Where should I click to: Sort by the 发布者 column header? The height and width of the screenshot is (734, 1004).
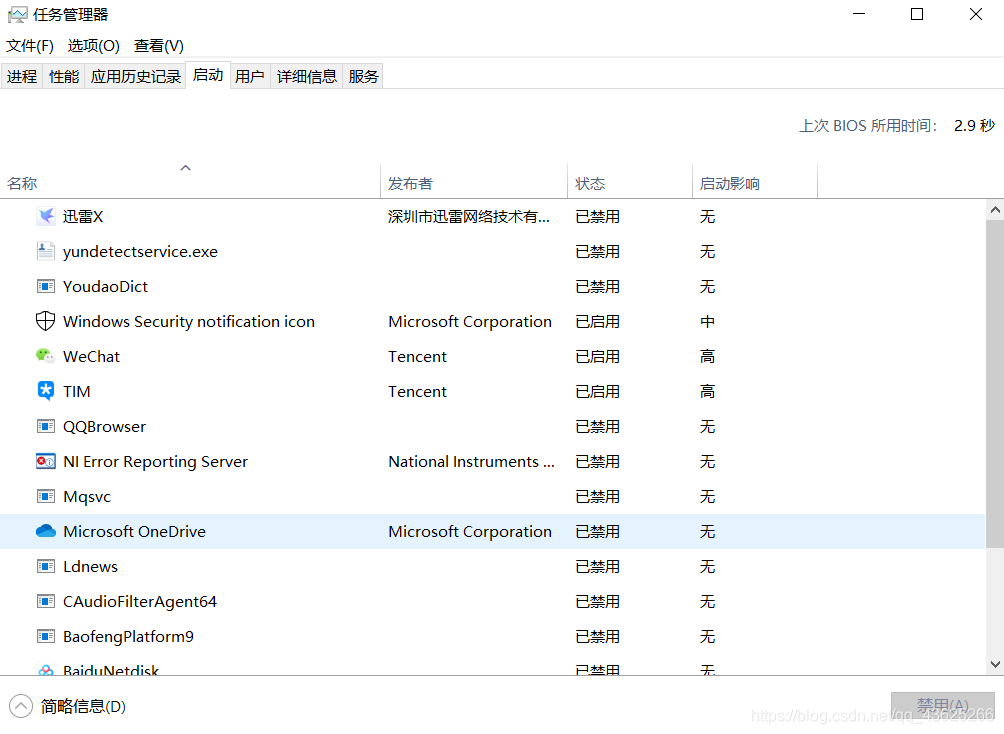474,181
